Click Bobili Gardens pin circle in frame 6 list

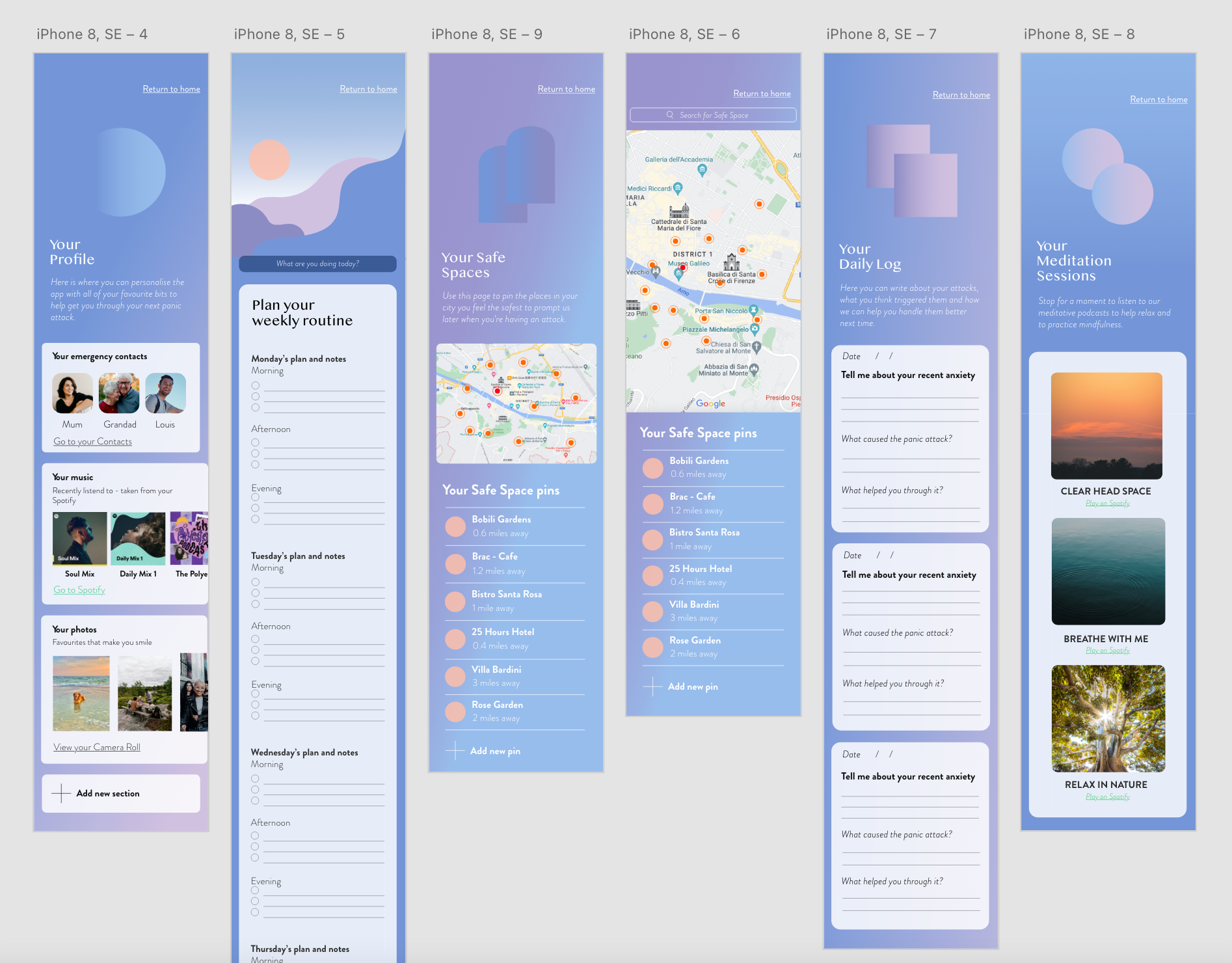[x=653, y=468]
